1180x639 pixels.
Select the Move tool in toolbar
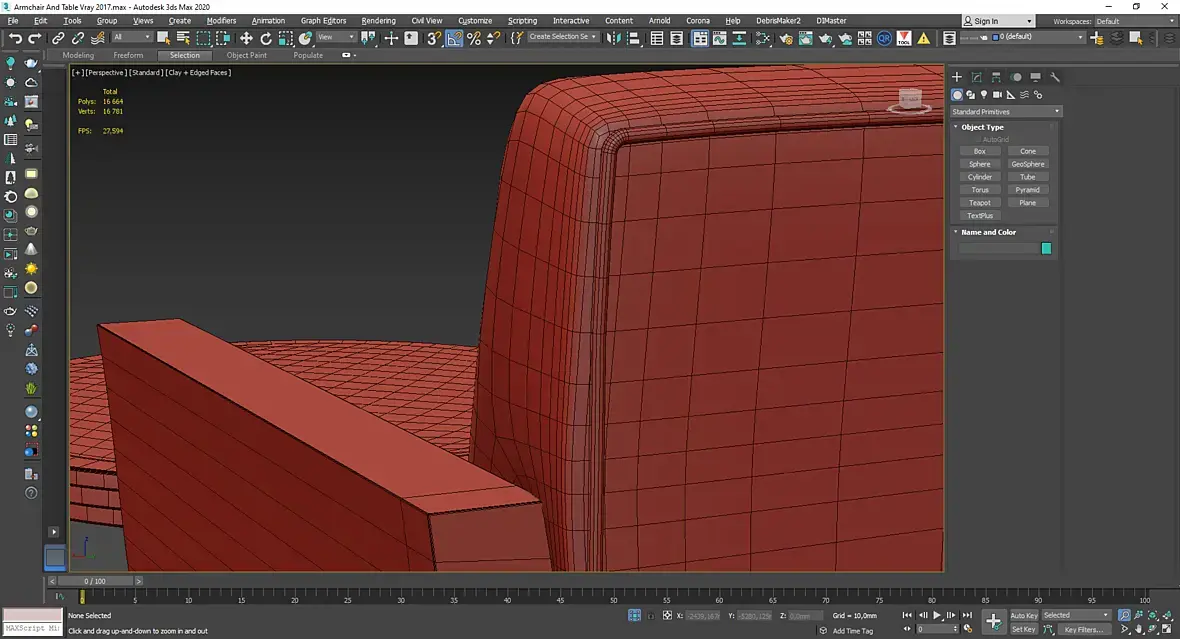pos(246,38)
